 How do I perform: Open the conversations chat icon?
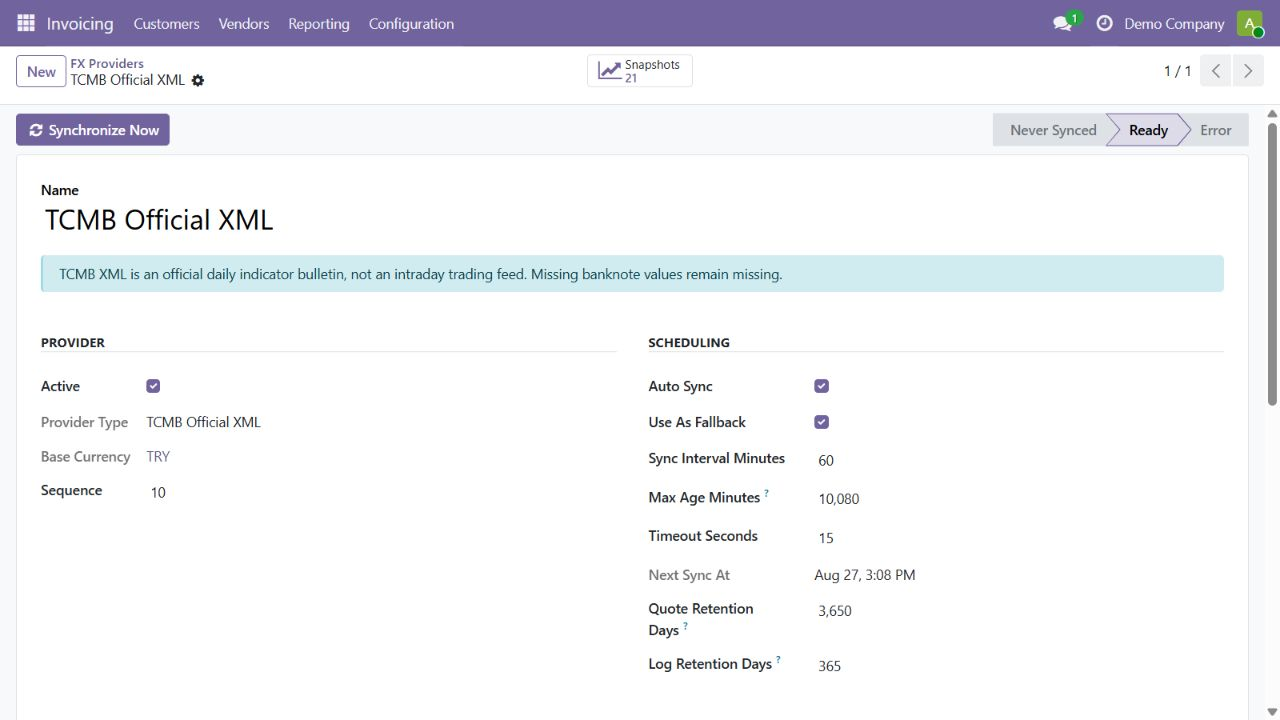click(x=1063, y=23)
